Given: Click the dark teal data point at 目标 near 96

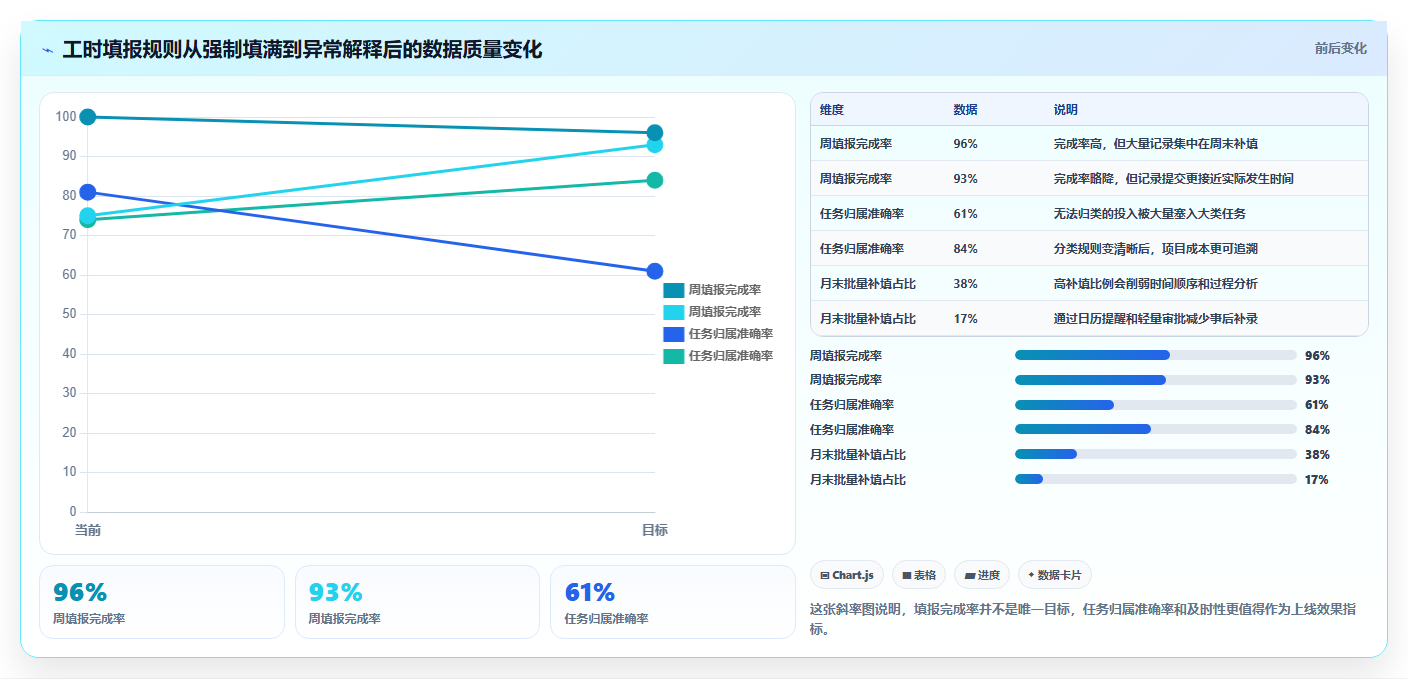Looking at the screenshot, I should (x=655, y=133).
